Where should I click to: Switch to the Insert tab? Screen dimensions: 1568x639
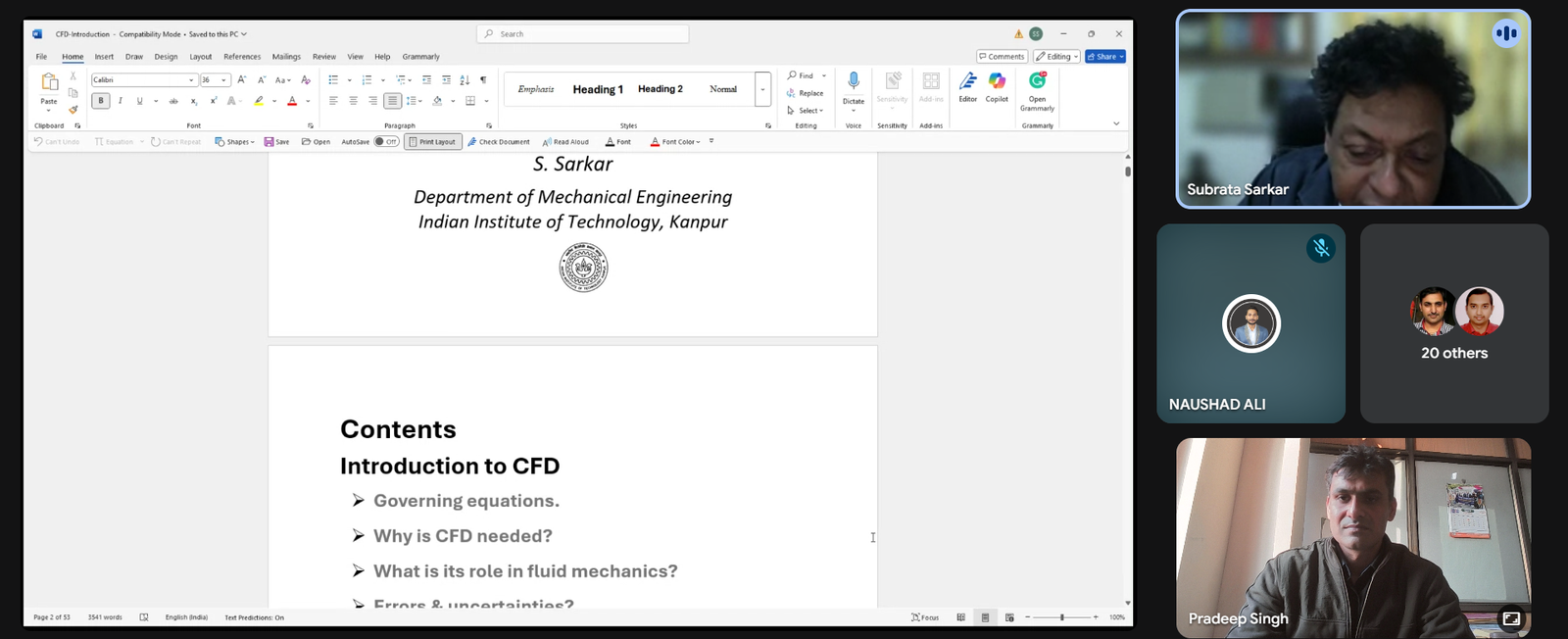104,57
